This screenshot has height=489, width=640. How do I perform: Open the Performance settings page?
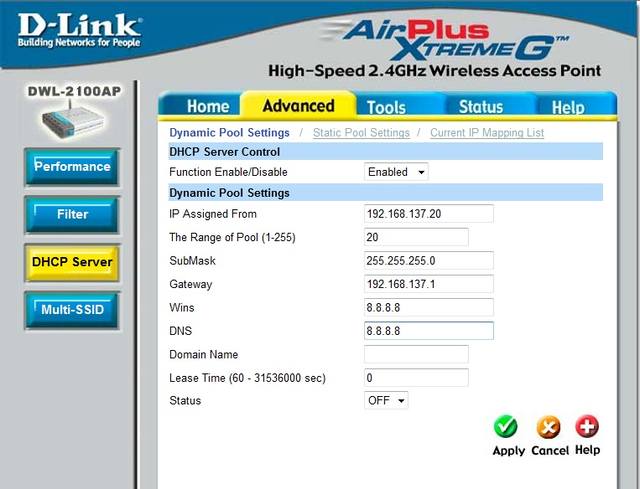click(x=72, y=167)
